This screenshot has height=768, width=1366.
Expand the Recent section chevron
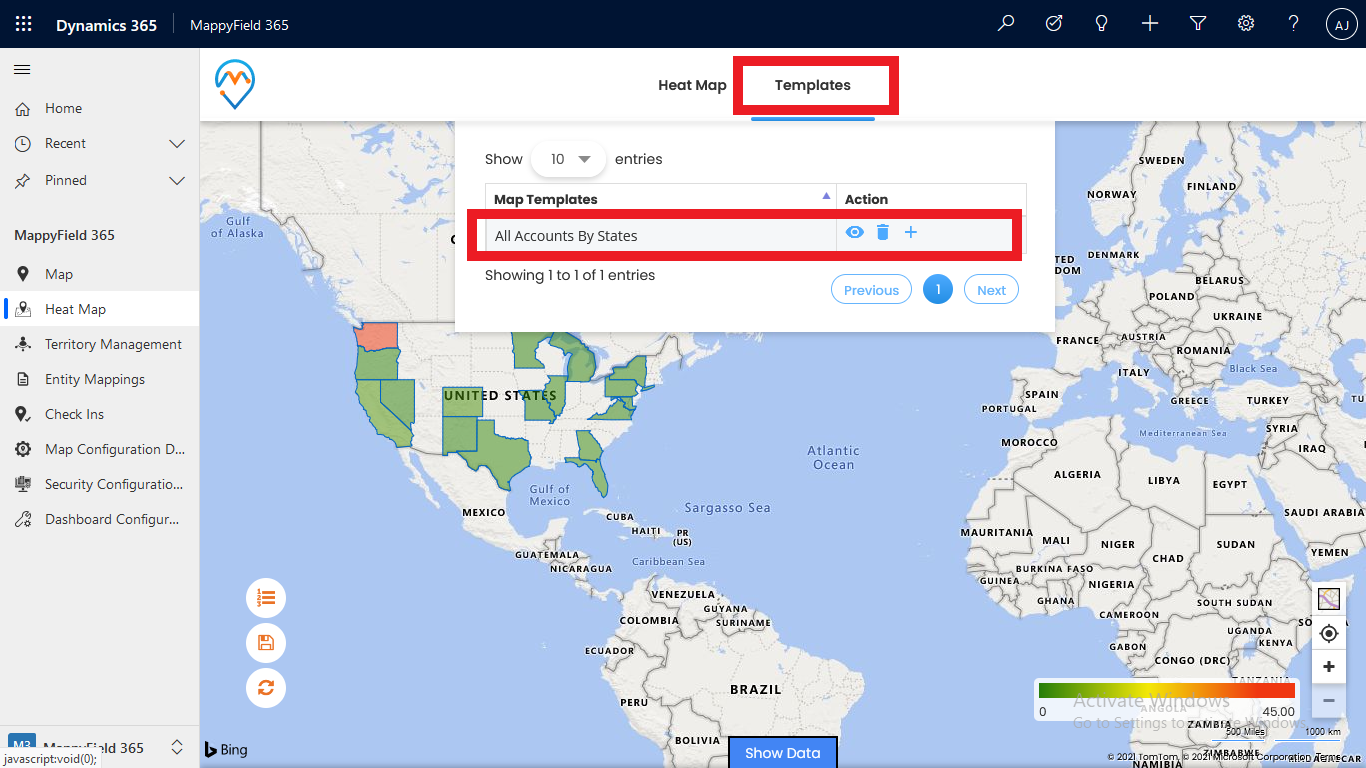(177, 144)
